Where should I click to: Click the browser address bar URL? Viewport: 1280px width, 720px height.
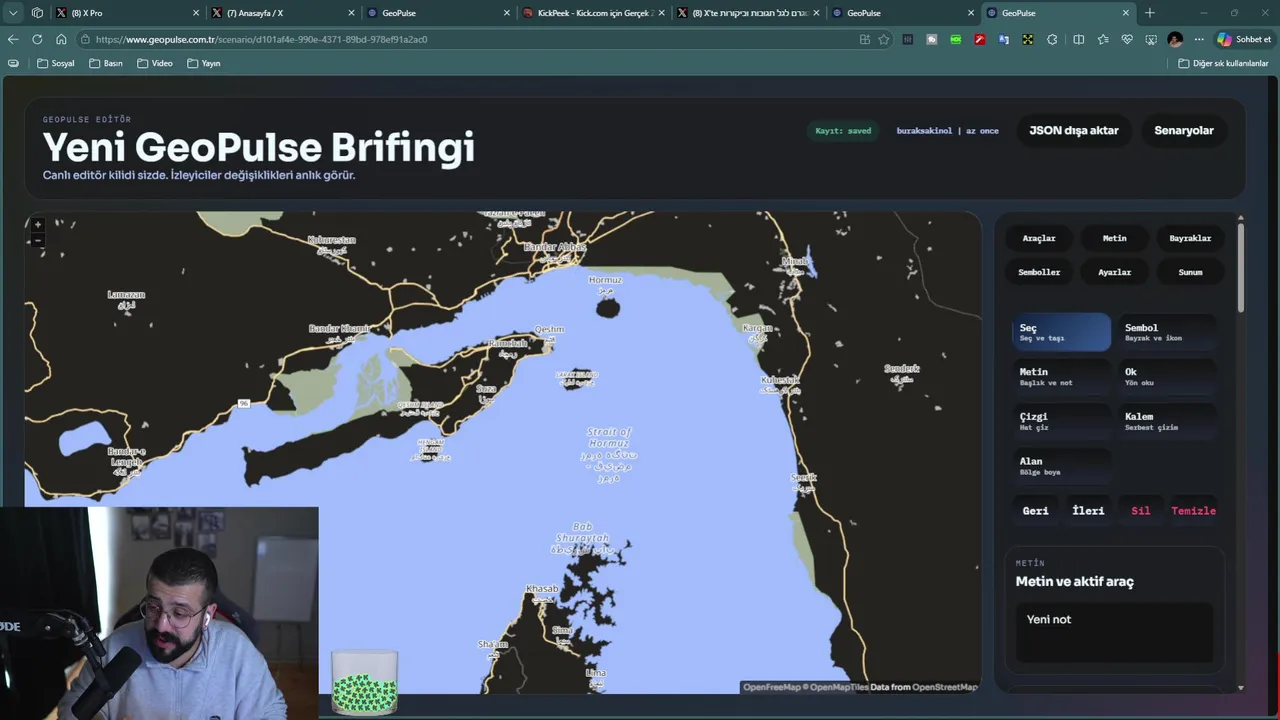pos(262,39)
